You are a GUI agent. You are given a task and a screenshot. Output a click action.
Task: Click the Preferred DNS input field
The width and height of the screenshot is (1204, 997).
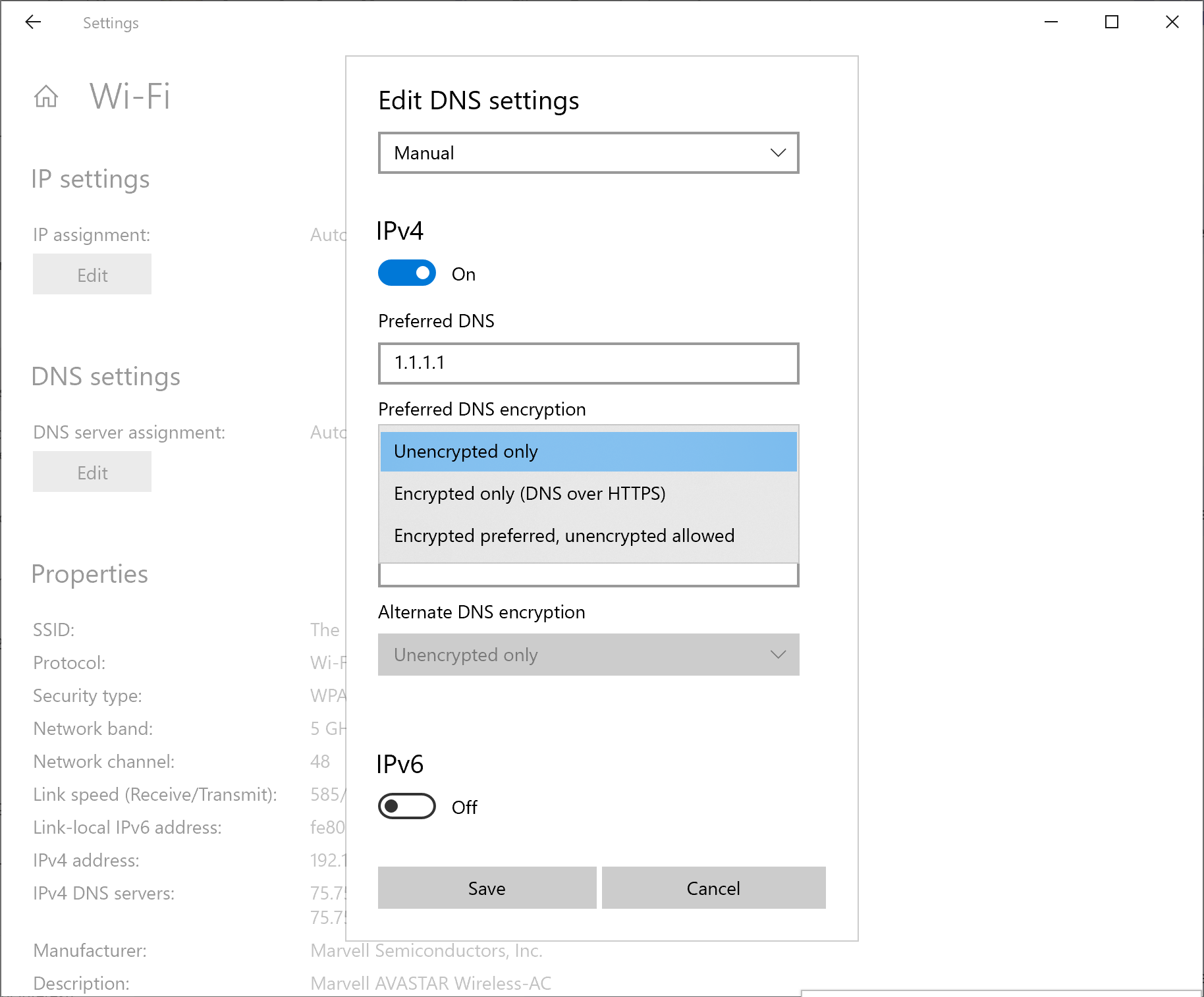point(588,363)
